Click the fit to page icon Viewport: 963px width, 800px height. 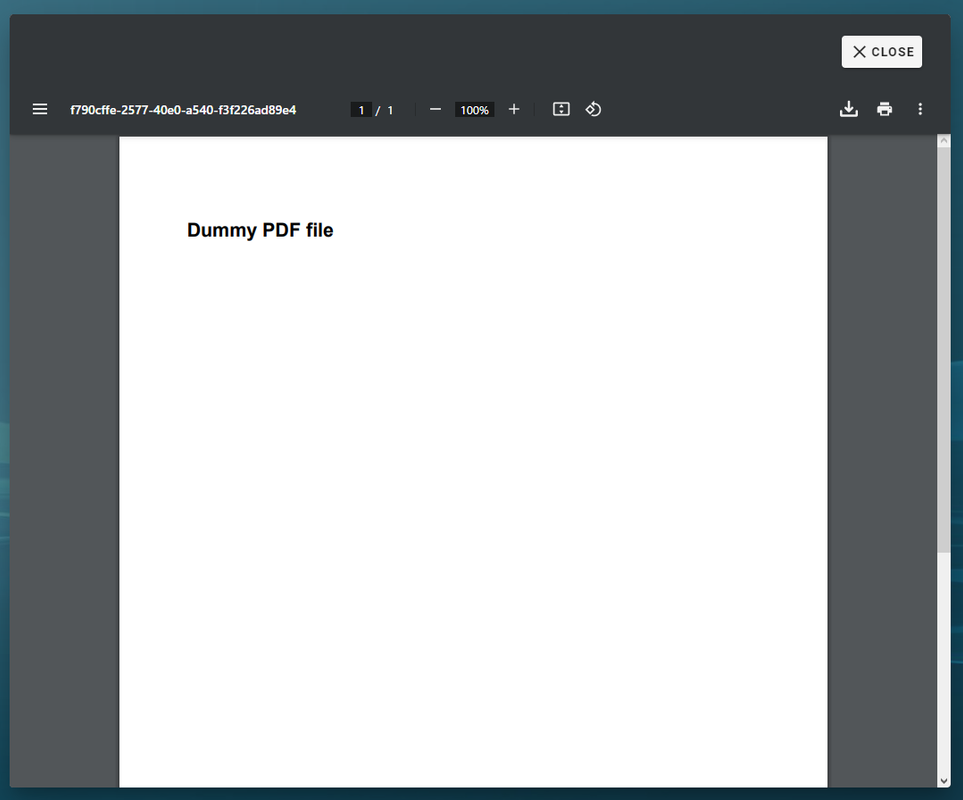click(x=561, y=109)
